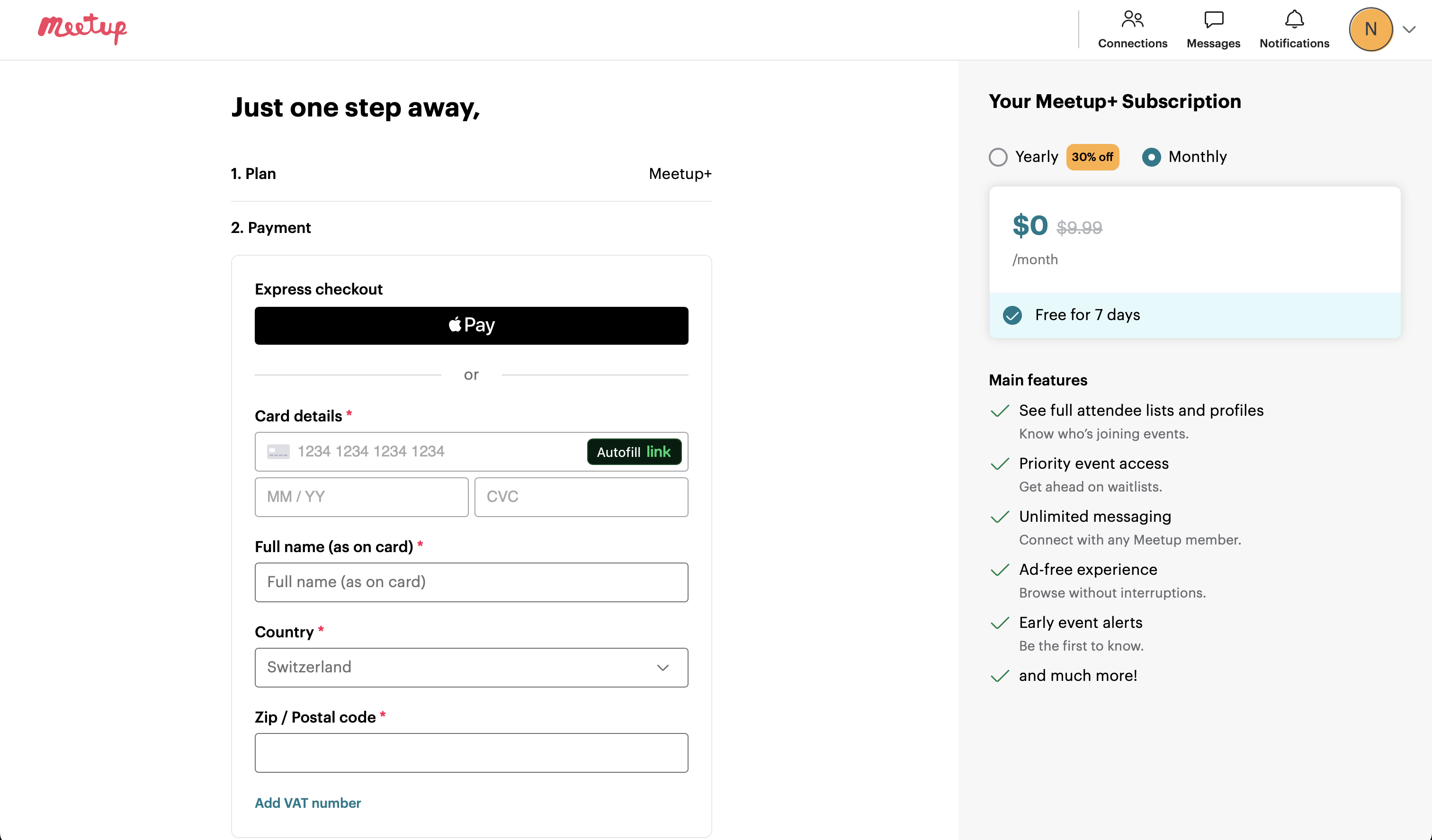The image size is (1432, 840).
Task: Click the 30% off badge
Action: click(x=1092, y=157)
